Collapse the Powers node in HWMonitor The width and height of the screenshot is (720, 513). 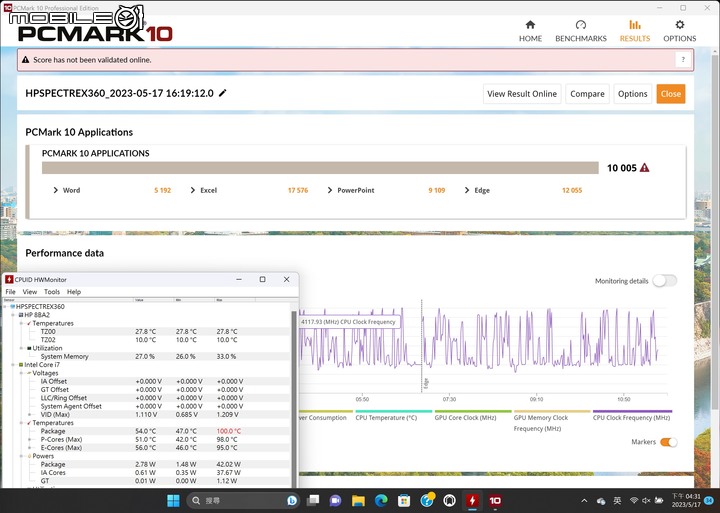[22, 456]
